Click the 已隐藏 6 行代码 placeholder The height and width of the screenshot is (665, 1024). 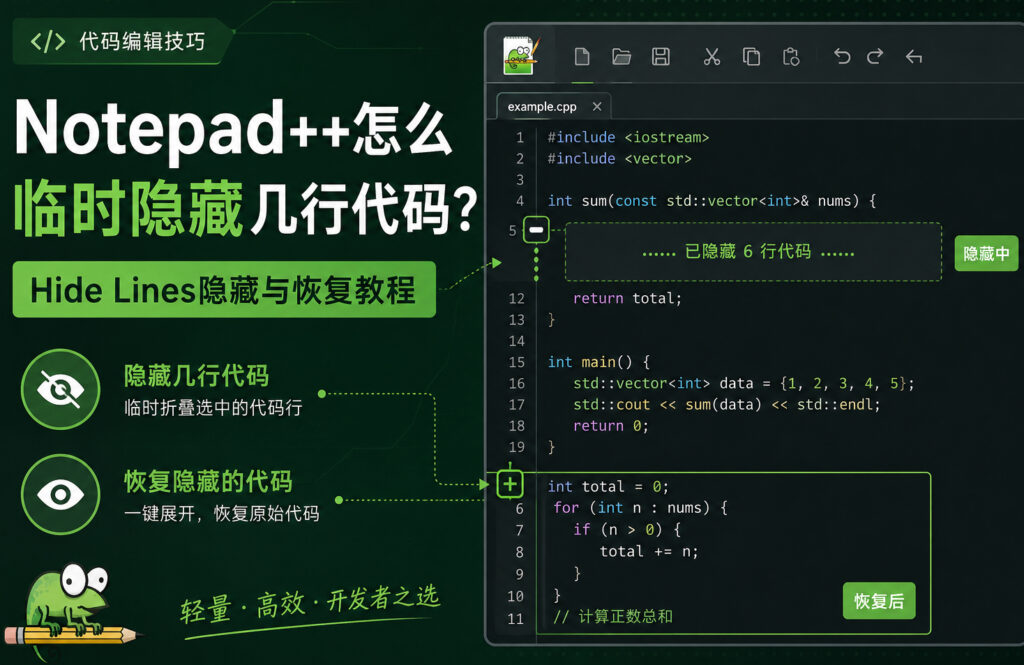coord(753,252)
